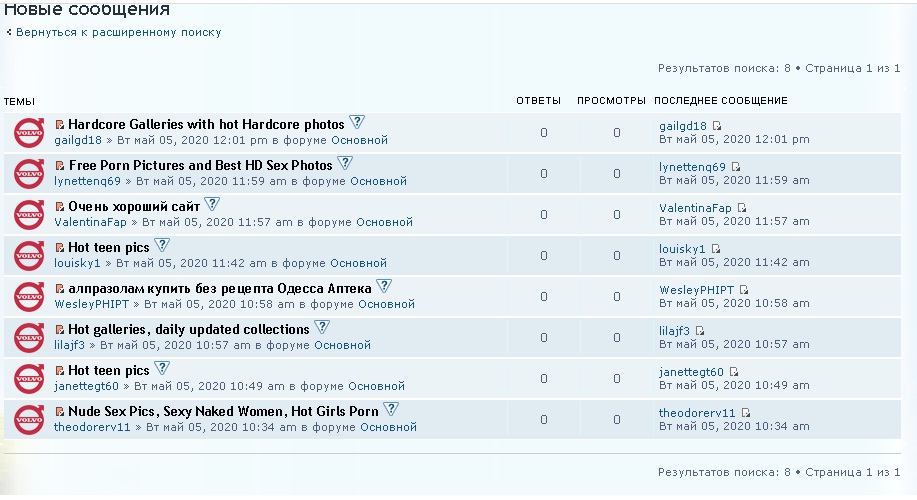This screenshot has height=500, width=917.
Task: Go to latest post via icon beside WesleyPHIPT
Action: tap(744, 290)
